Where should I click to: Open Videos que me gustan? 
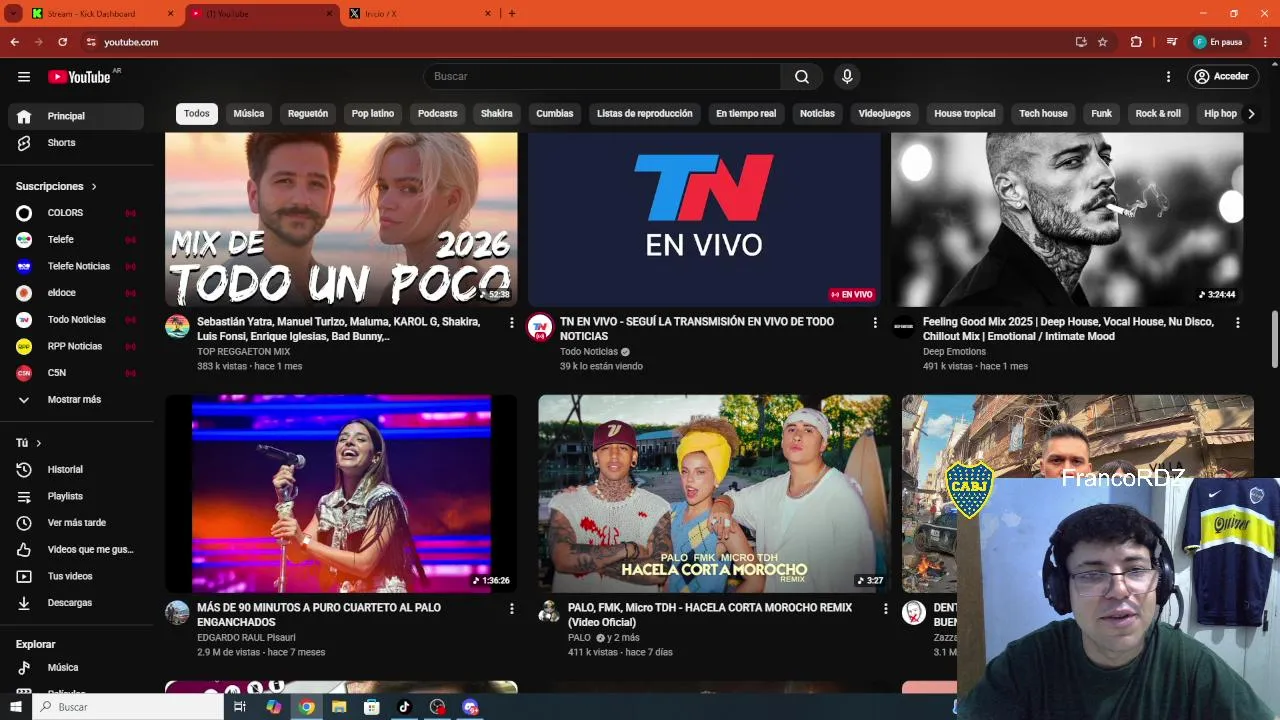(x=76, y=549)
